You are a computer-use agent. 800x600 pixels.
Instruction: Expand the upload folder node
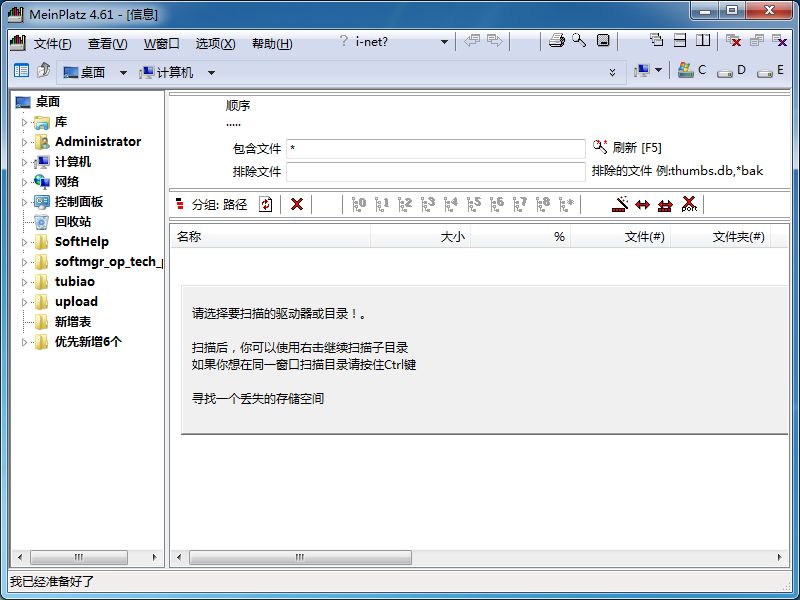pyautogui.click(x=24, y=302)
